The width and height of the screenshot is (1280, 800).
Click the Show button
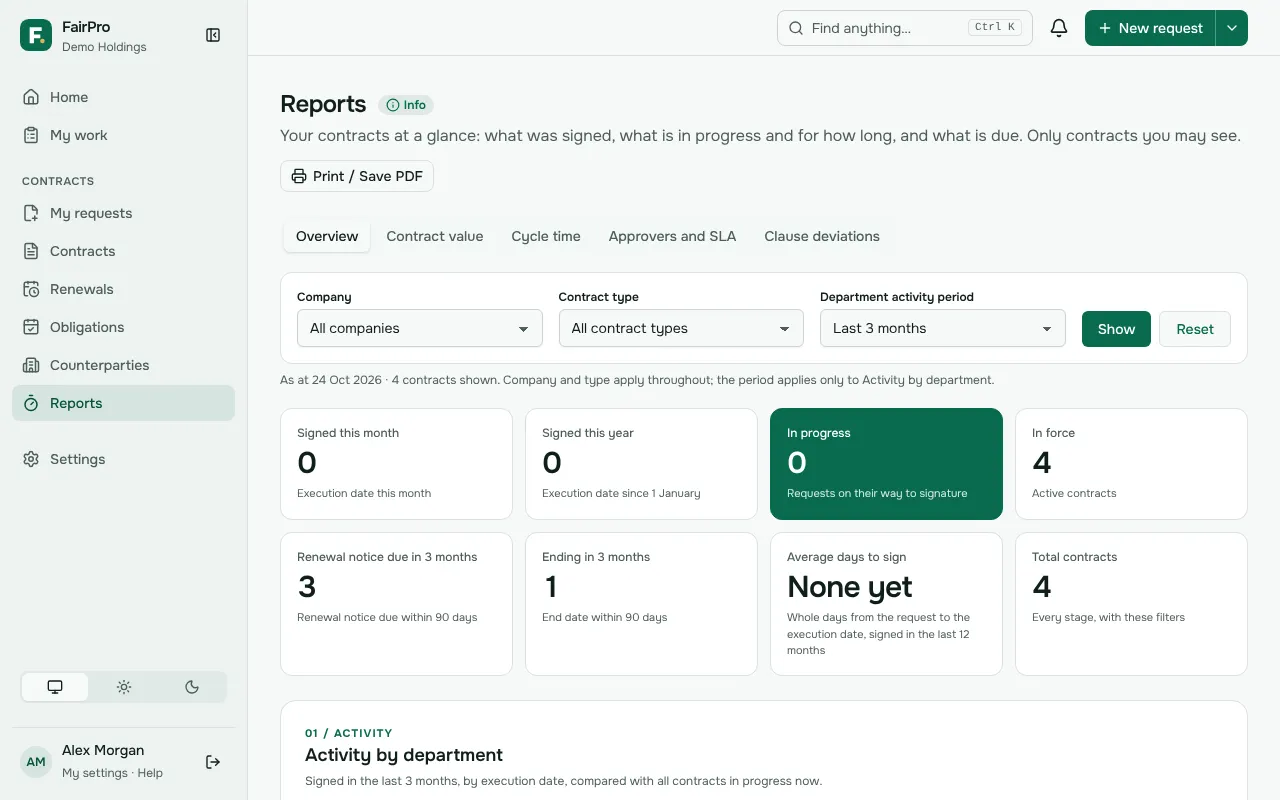click(x=1116, y=329)
